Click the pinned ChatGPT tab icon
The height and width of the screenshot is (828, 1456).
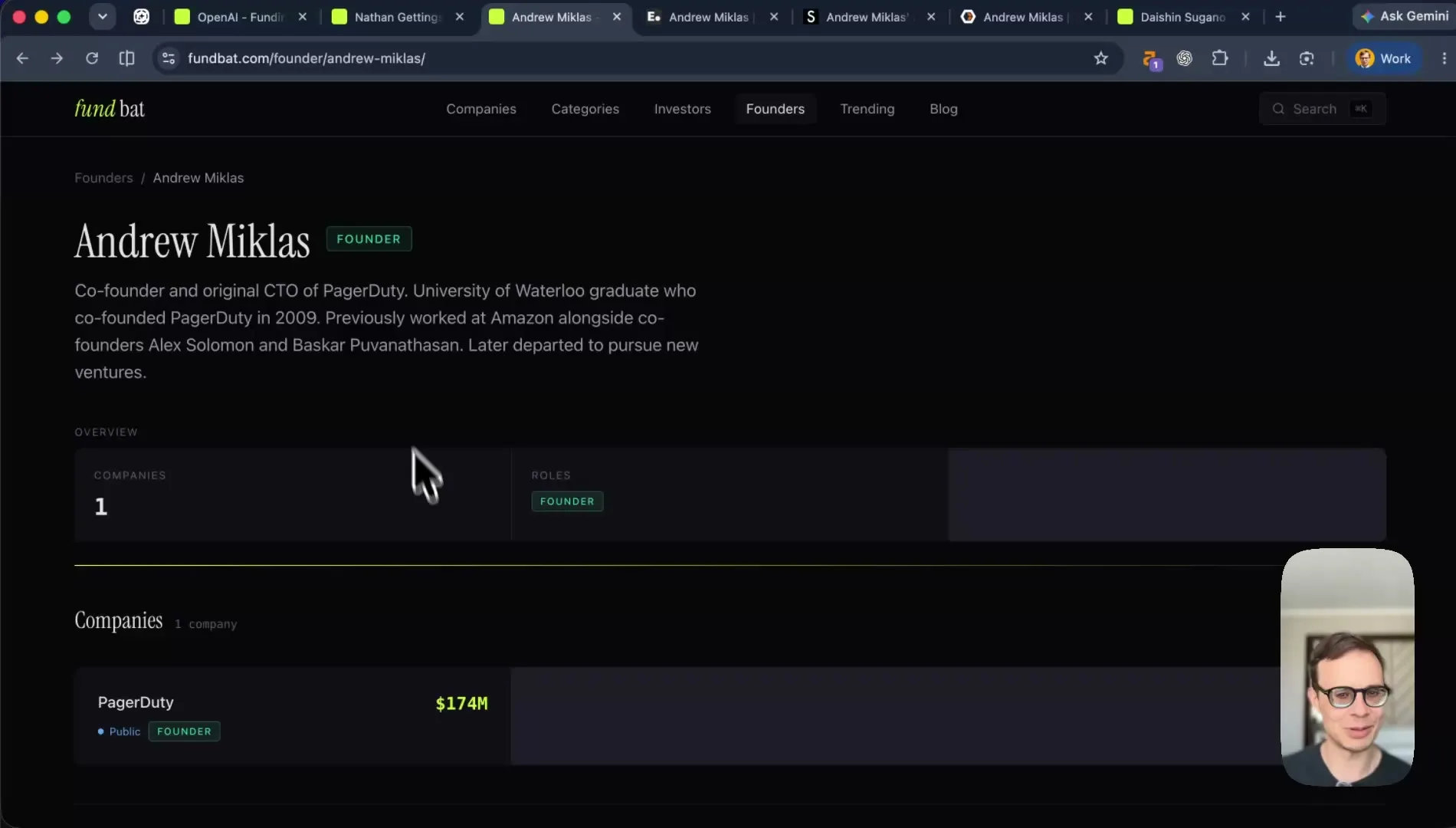pyautogui.click(x=142, y=16)
